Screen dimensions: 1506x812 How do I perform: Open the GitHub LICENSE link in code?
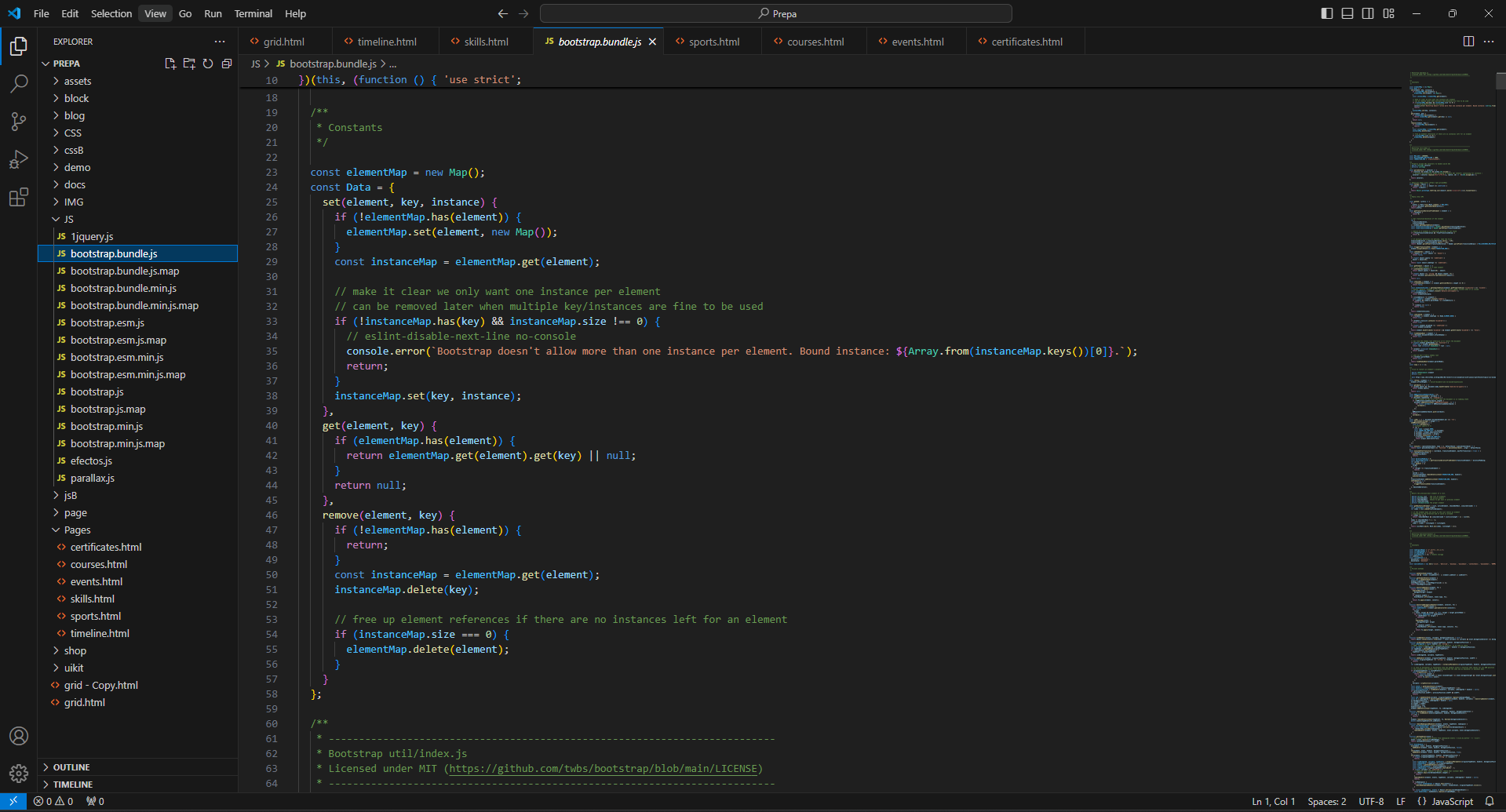click(x=603, y=769)
